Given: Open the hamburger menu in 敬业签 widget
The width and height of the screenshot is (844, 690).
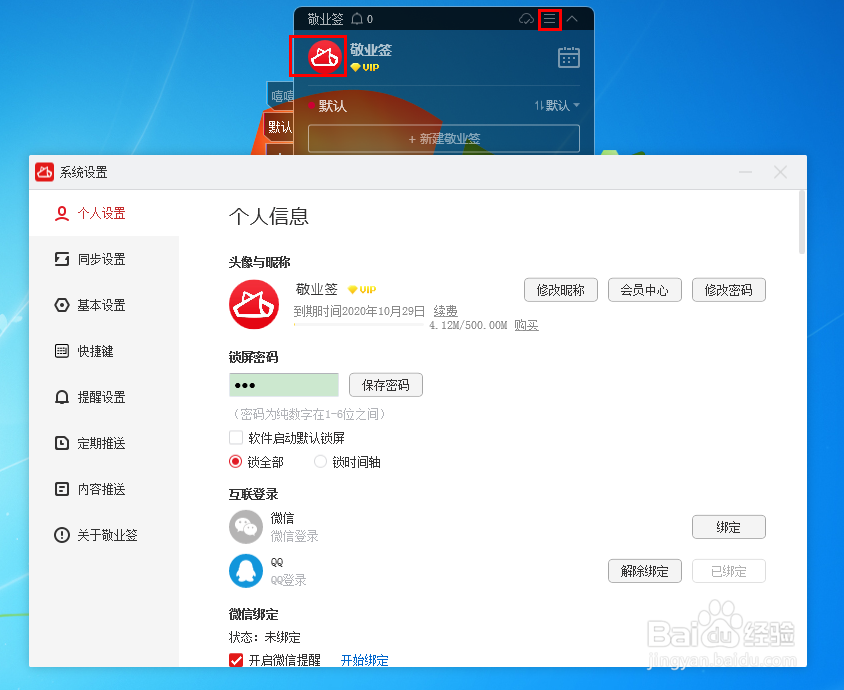Looking at the screenshot, I should (550, 19).
